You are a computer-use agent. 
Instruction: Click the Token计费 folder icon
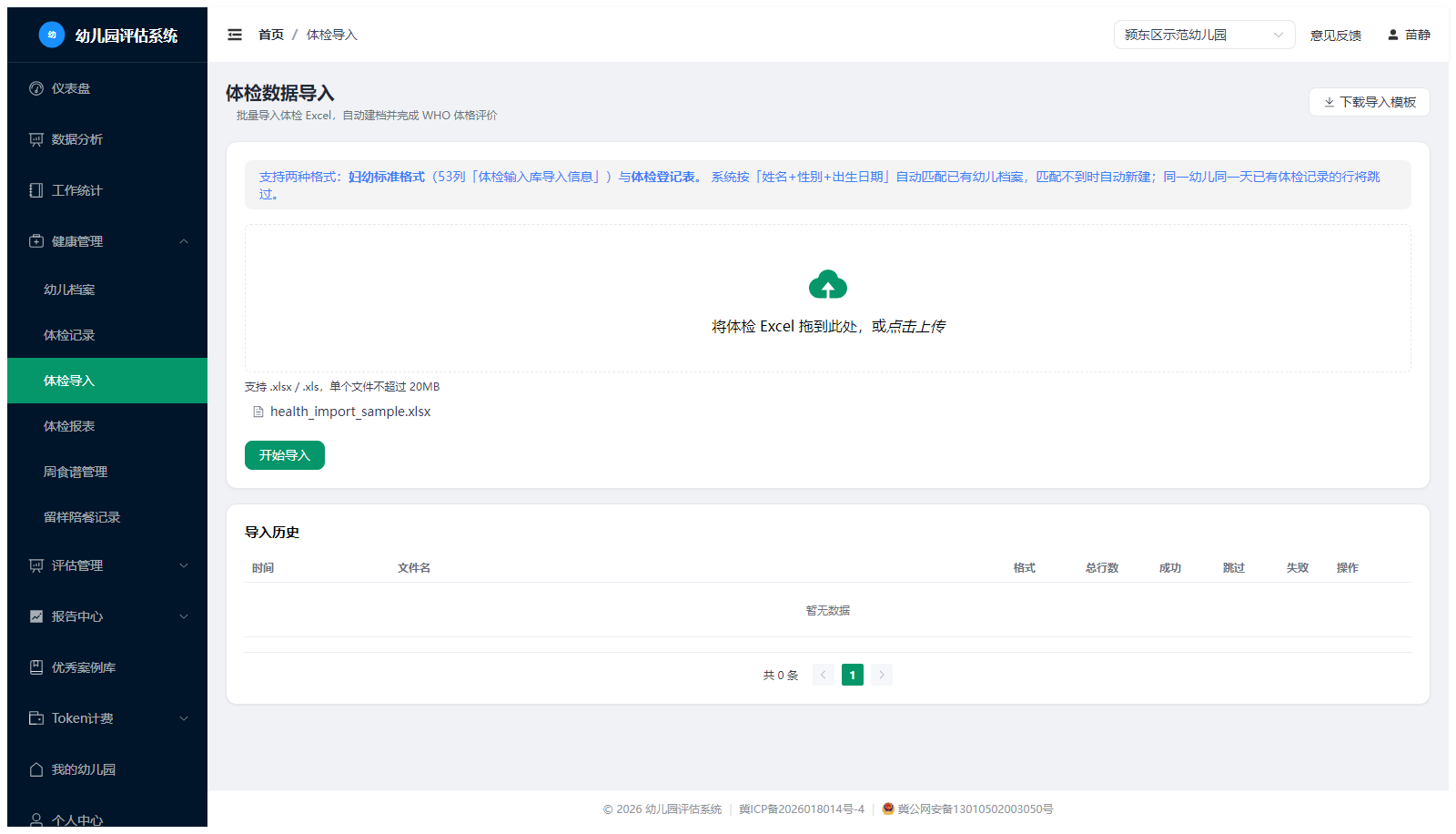pyautogui.click(x=36, y=718)
